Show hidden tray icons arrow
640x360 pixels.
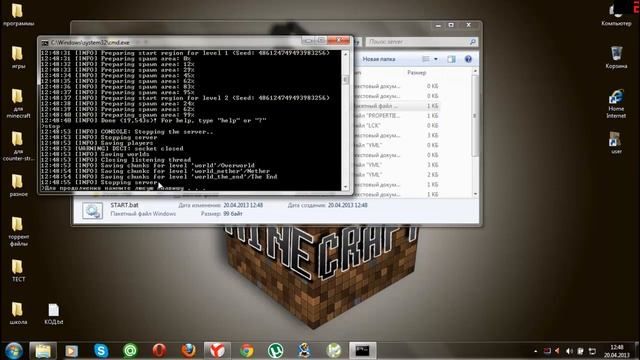(536, 351)
